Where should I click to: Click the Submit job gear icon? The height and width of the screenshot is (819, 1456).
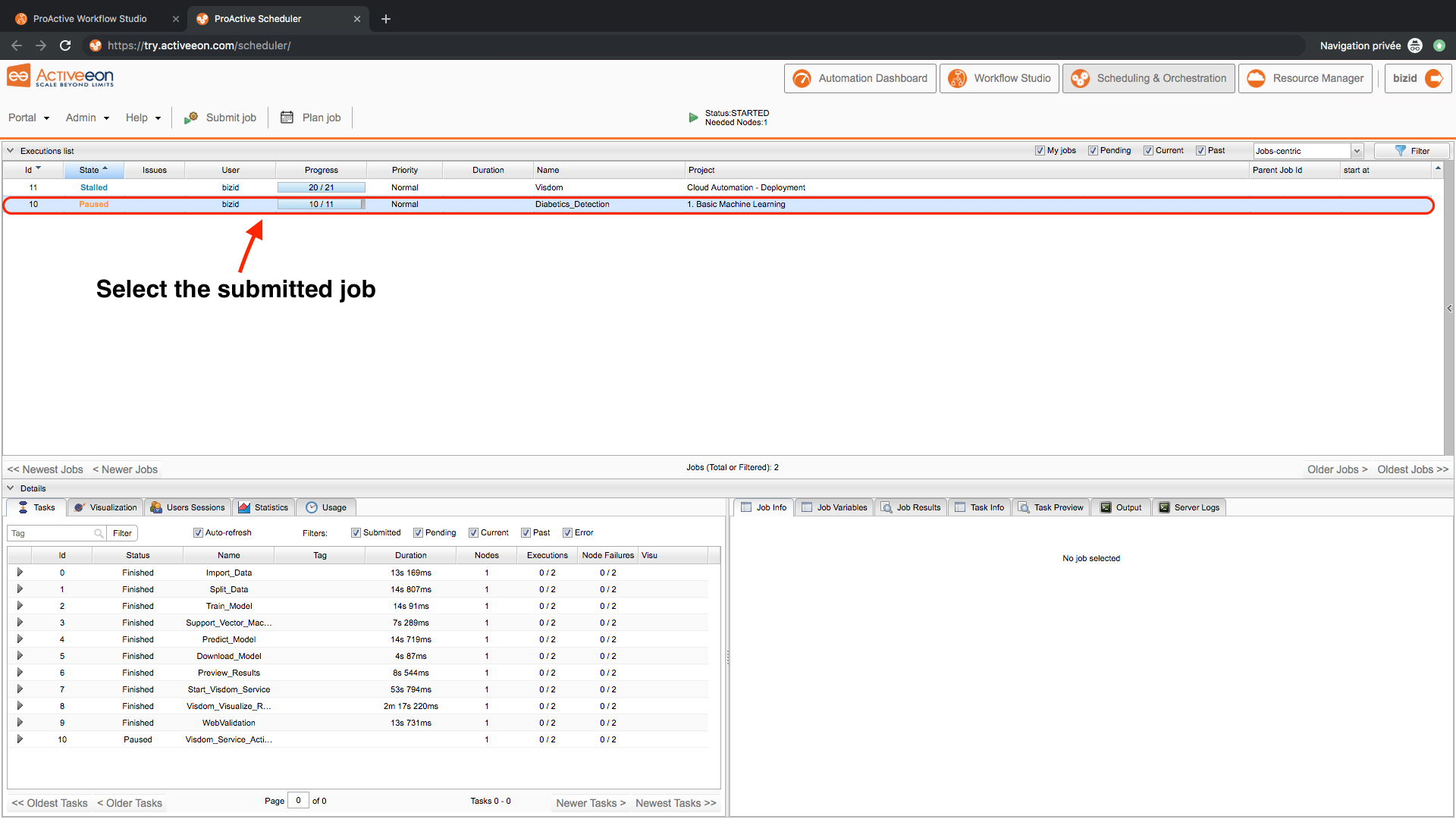[191, 118]
